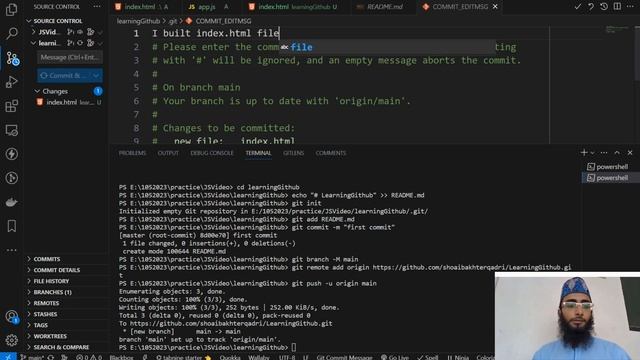Open the Docker whale icon in the activity bar
Image resolution: width=640 pixels, height=360 pixels.
pyautogui.click(x=11, y=202)
